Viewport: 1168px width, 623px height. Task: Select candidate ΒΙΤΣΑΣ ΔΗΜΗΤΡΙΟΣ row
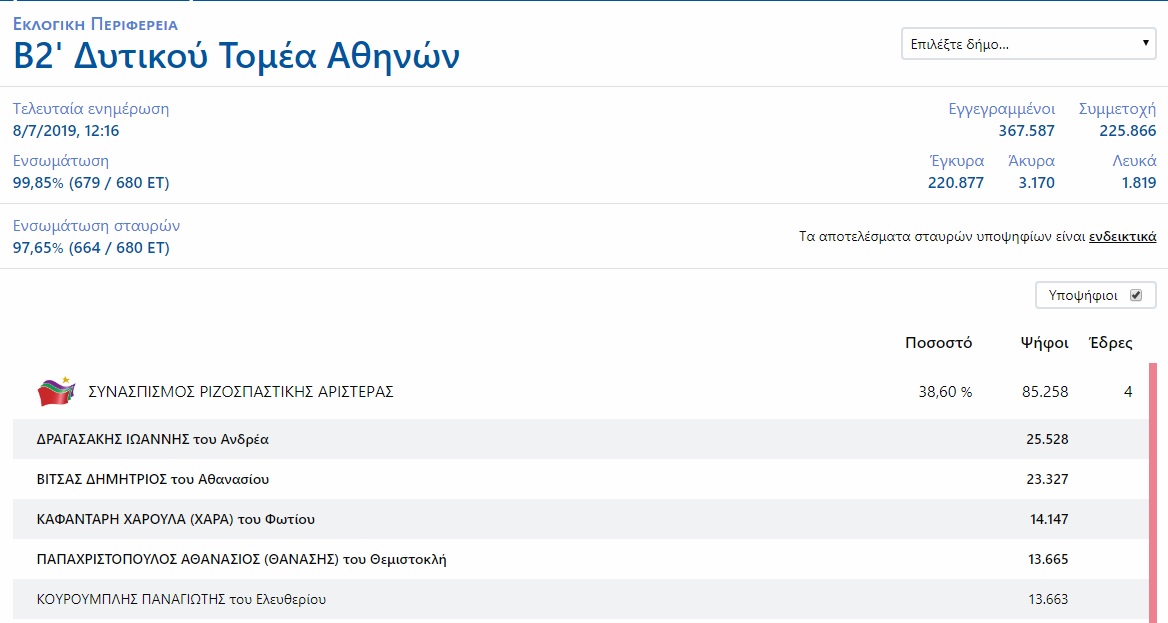click(x=153, y=479)
